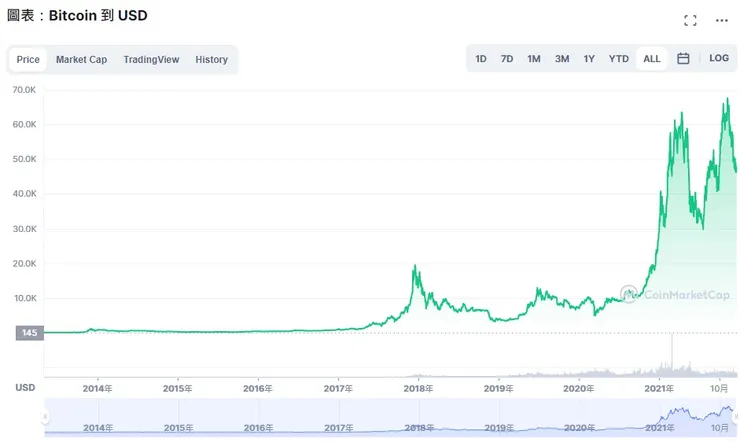Select the YTD time range
740x442 pixels.
click(619, 59)
